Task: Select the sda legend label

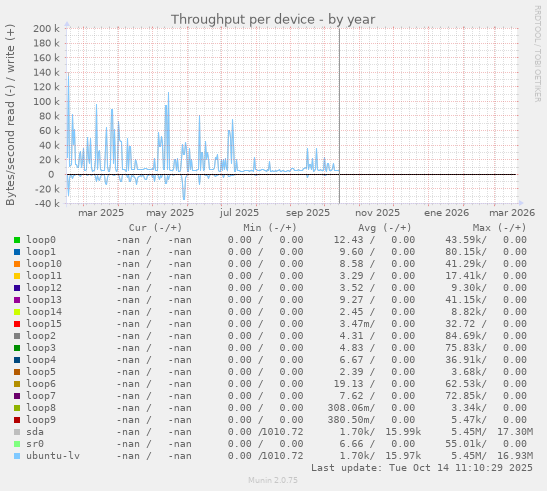Action: 35,432
